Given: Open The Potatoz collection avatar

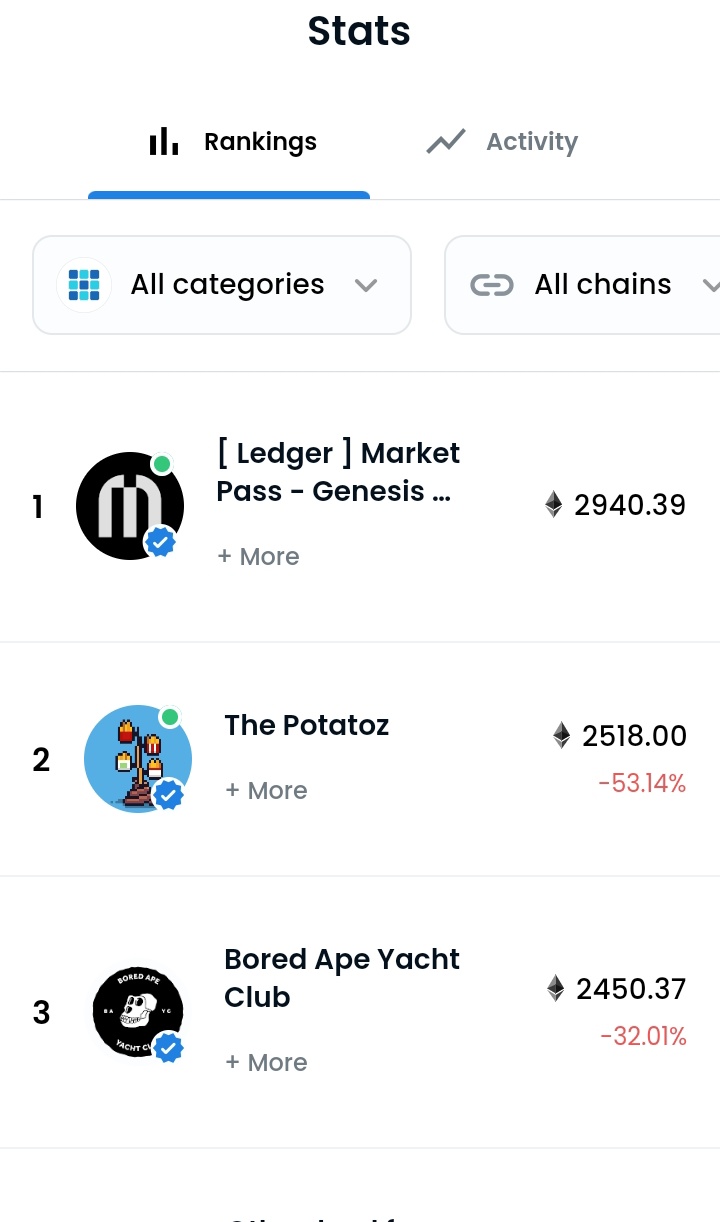Looking at the screenshot, I should (x=138, y=759).
